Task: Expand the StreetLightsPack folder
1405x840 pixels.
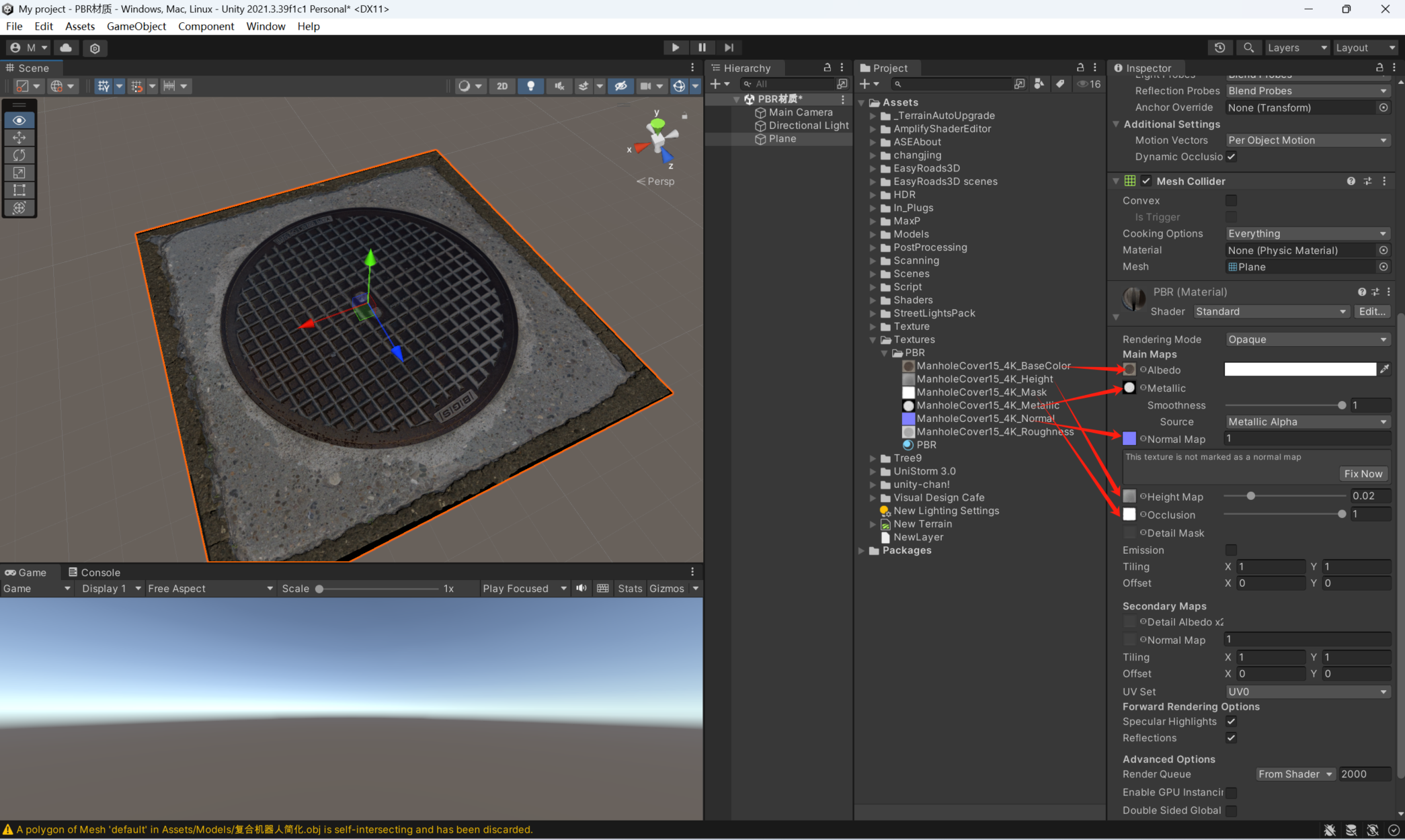Action: tap(873, 313)
